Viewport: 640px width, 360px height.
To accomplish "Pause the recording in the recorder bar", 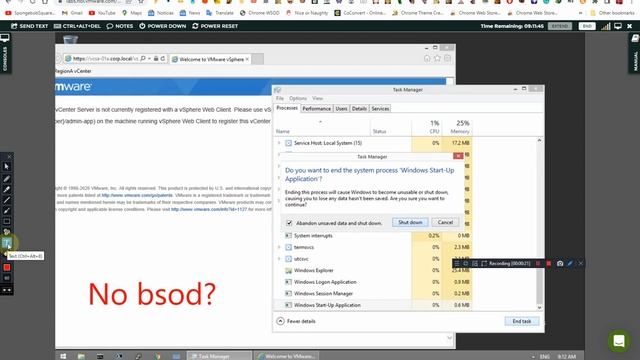I will (538, 264).
